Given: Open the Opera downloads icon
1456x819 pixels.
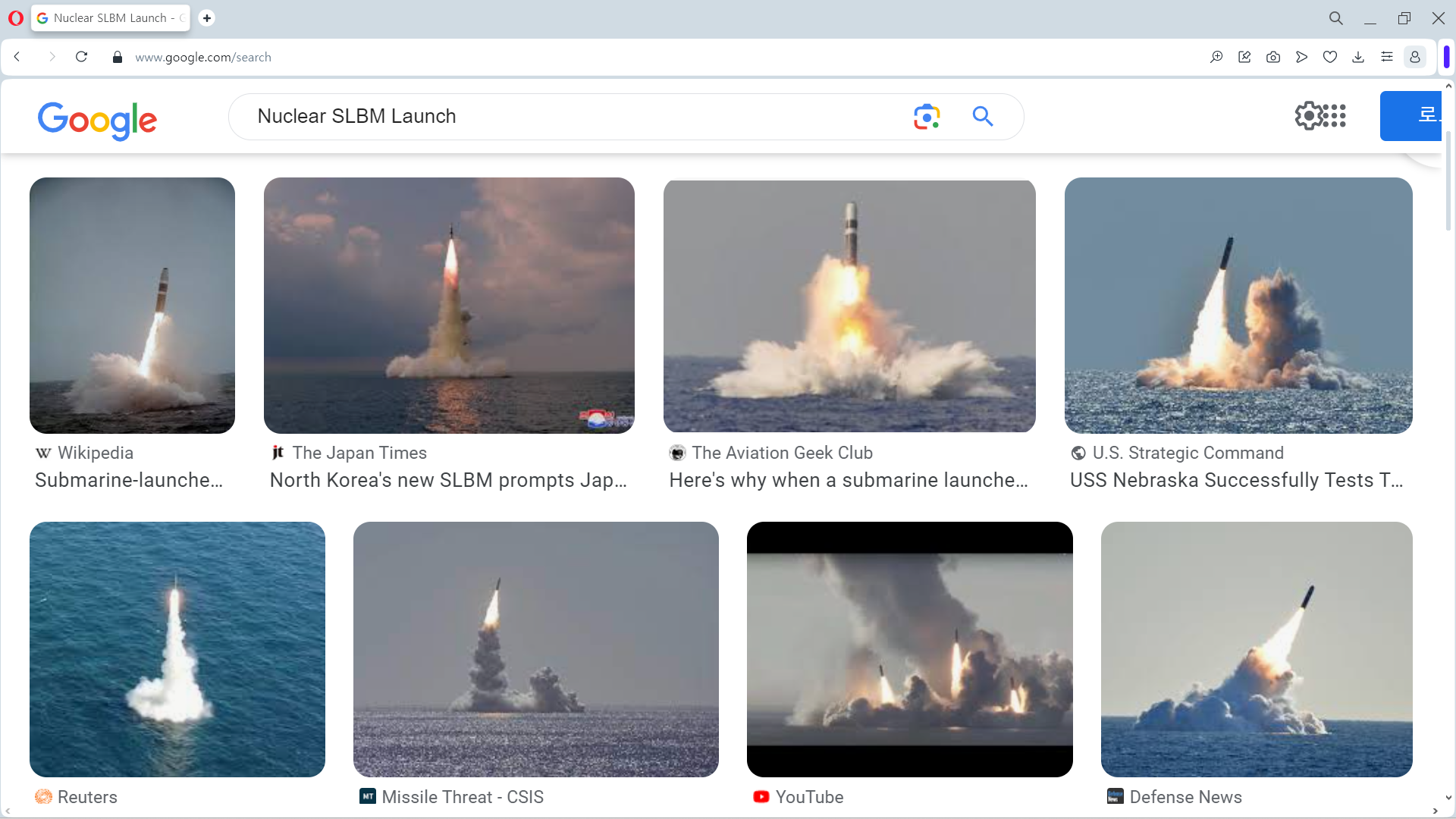Looking at the screenshot, I should point(1358,58).
